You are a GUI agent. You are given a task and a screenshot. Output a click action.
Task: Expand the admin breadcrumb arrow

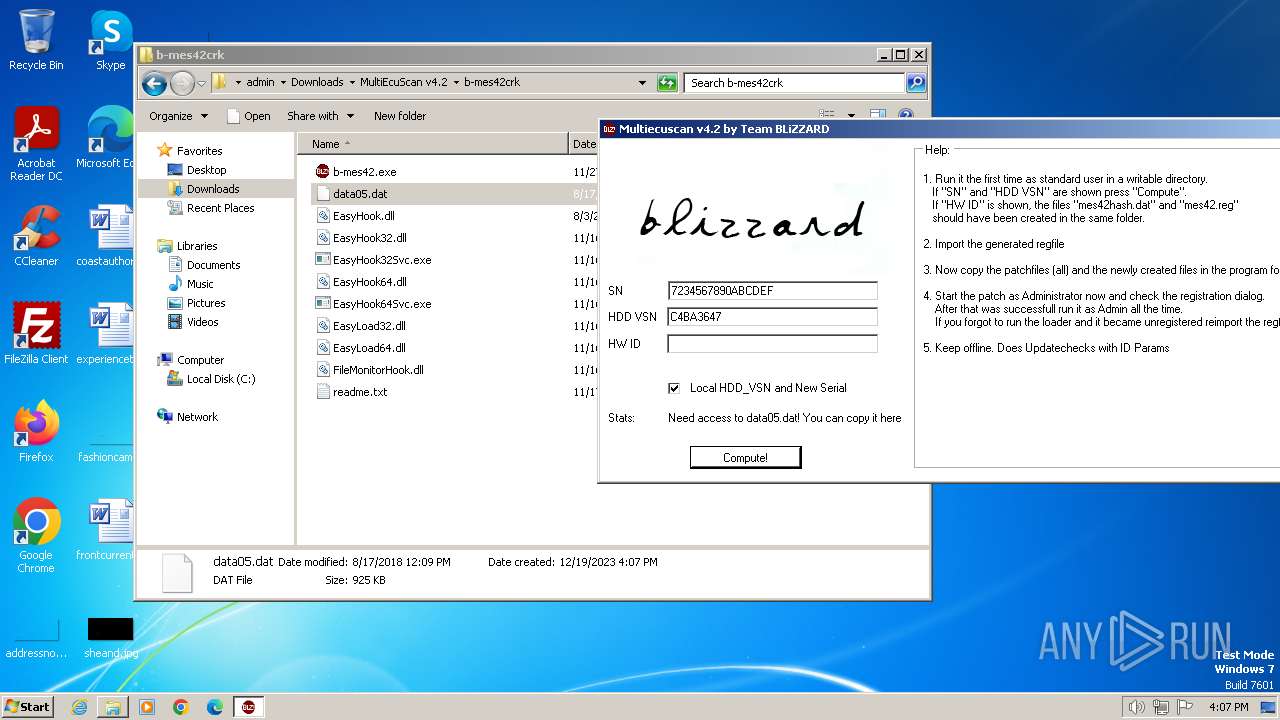[282, 83]
